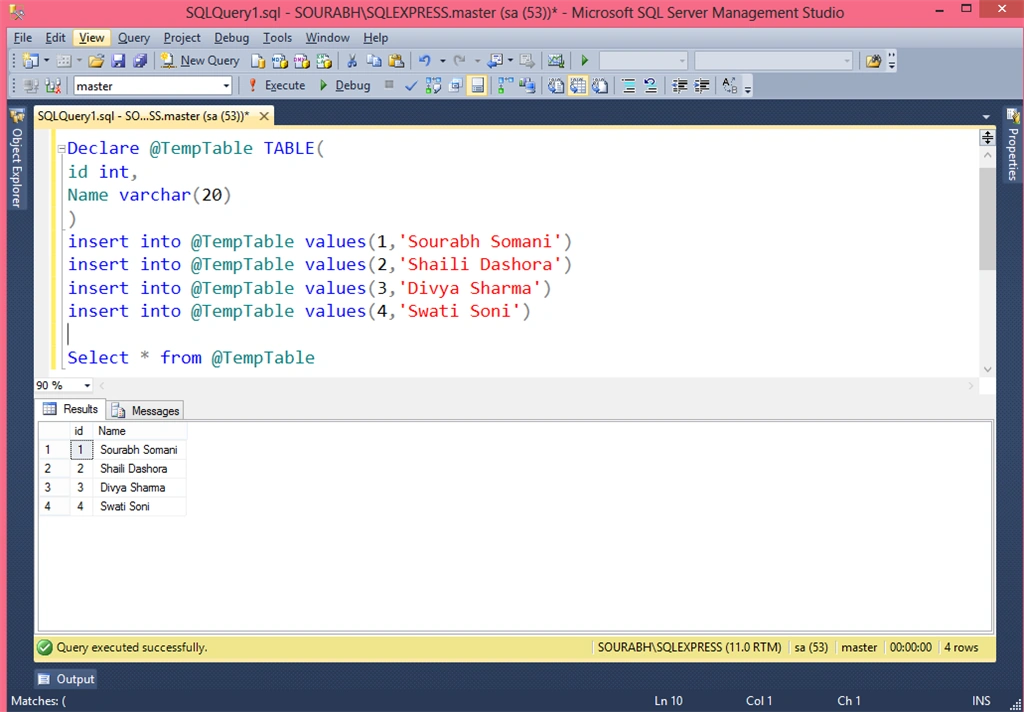The height and width of the screenshot is (712, 1024).
Task: Open the Open File folder icon
Action: [x=96, y=61]
